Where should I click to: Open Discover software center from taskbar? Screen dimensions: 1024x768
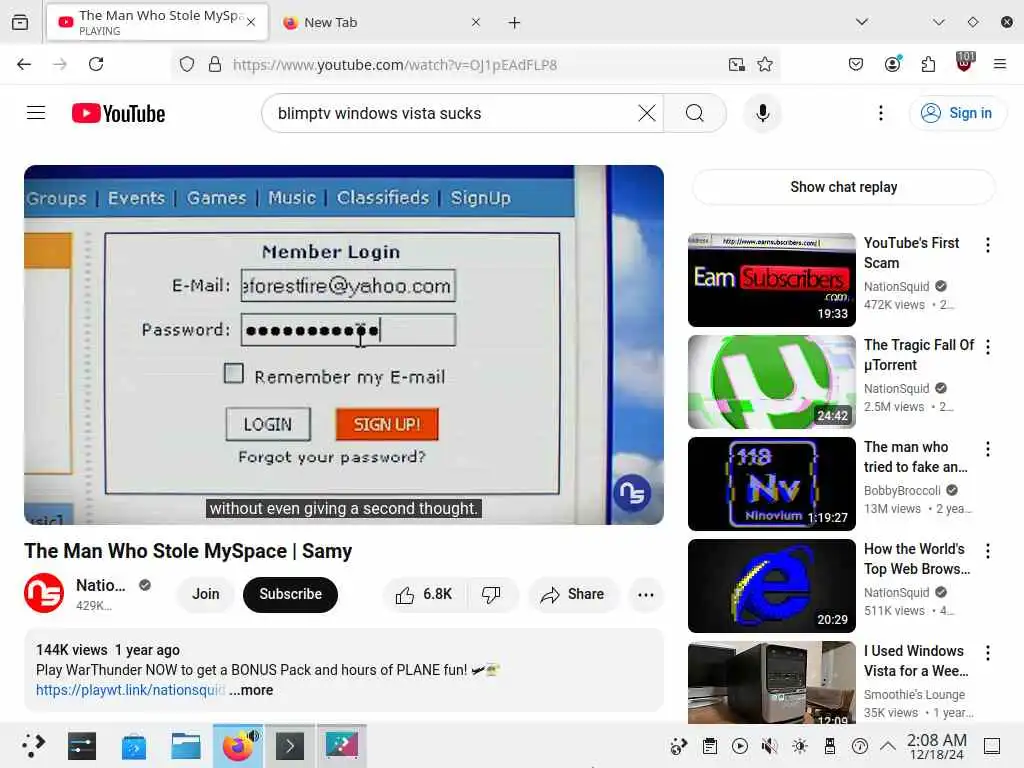134,745
